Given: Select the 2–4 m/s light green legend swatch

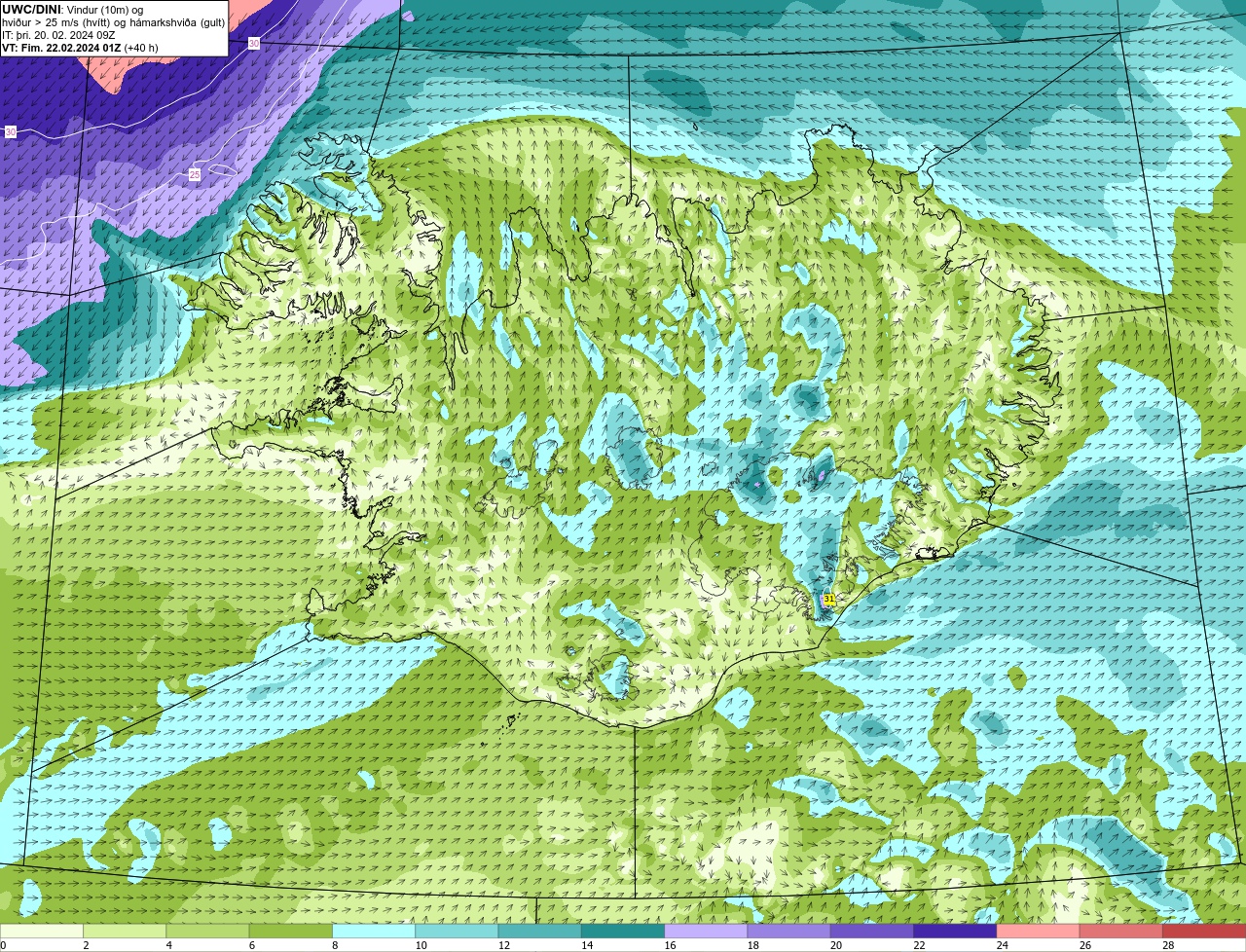Looking at the screenshot, I should pyautogui.click(x=125, y=931).
